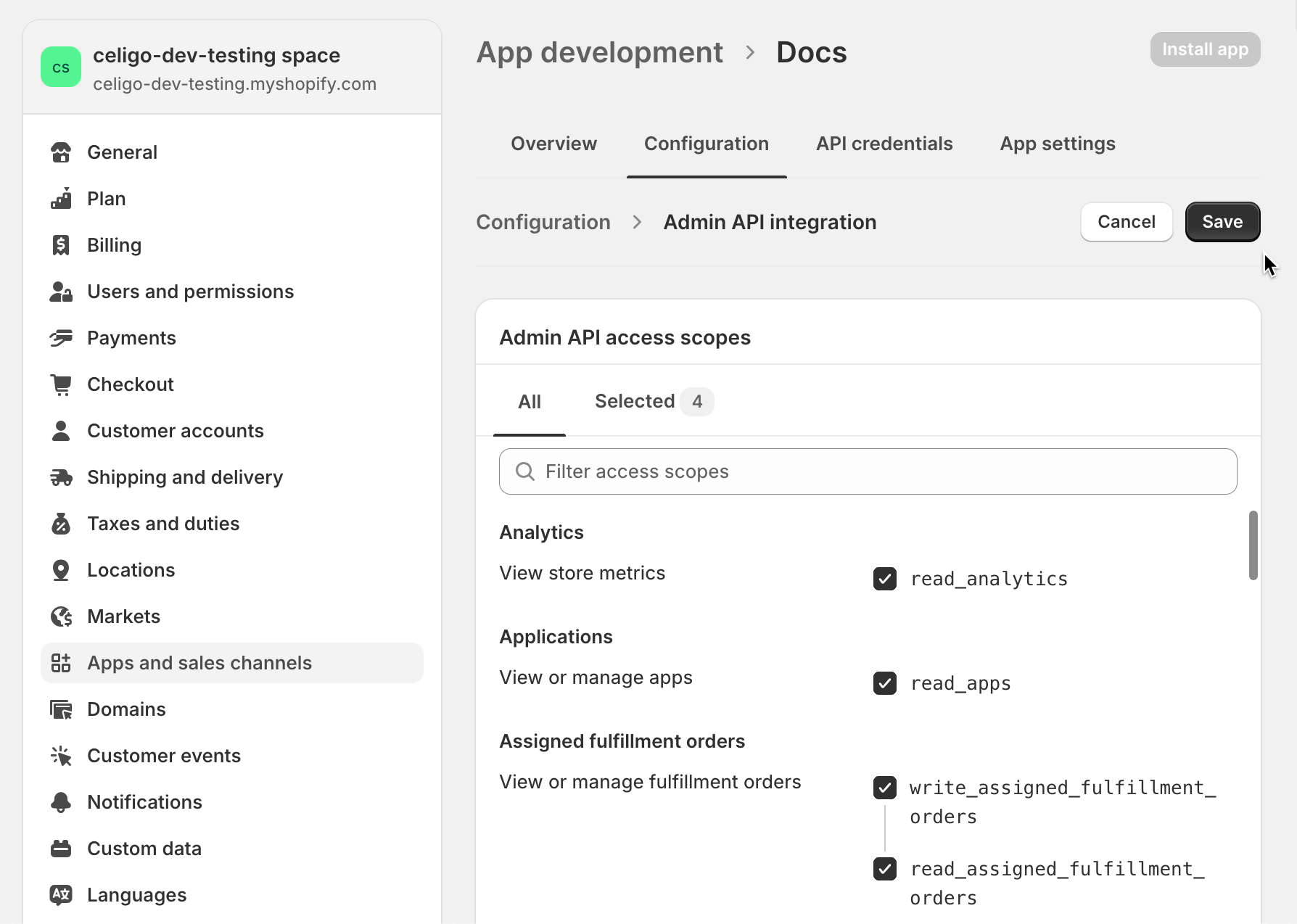1297x924 pixels.
Task: Click Cancel to discard changes
Action: (1126, 222)
